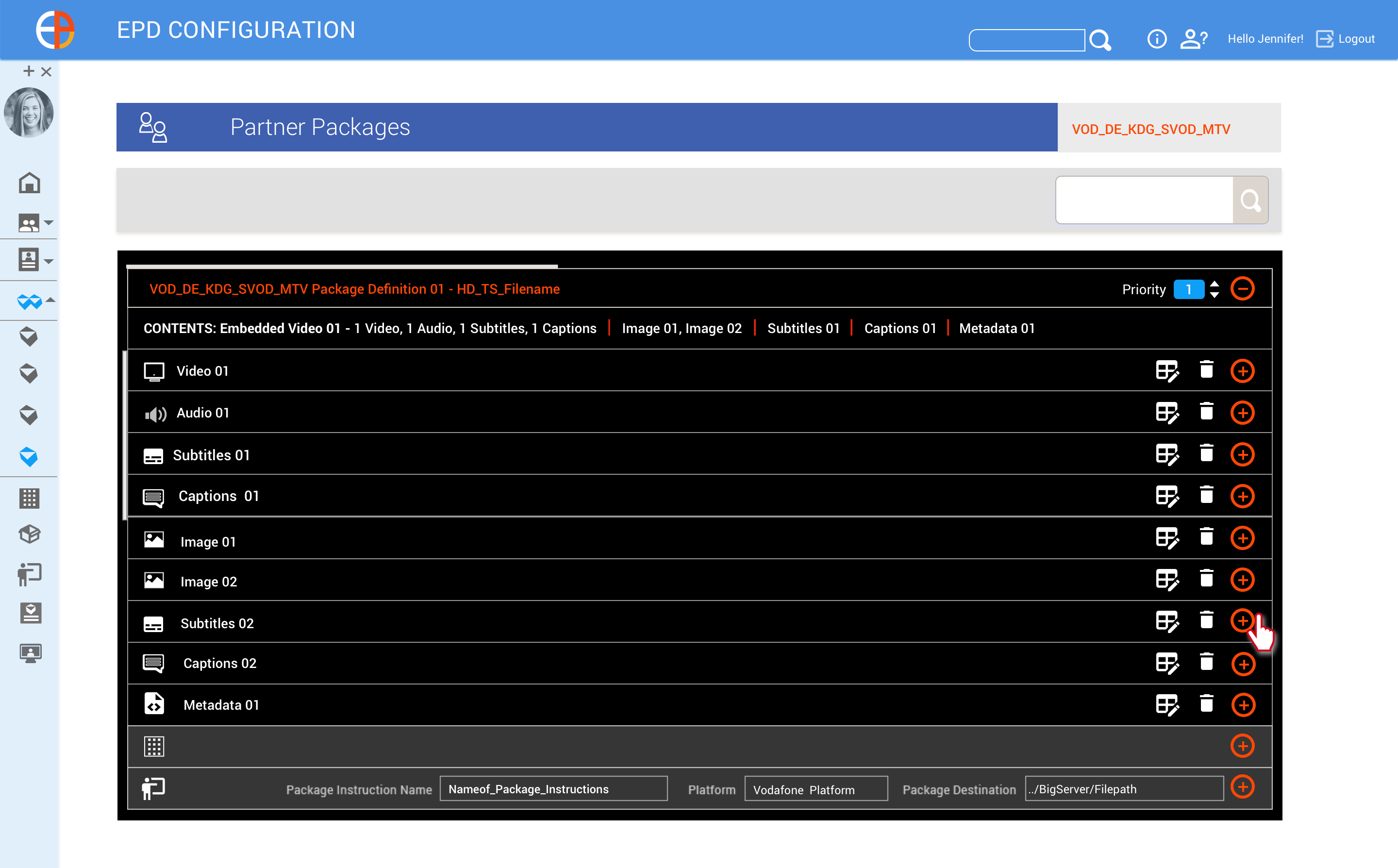The height and width of the screenshot is (868, 1398).
Task: Delete the Audio 01 row
Action: click(x=1206, y=411)
